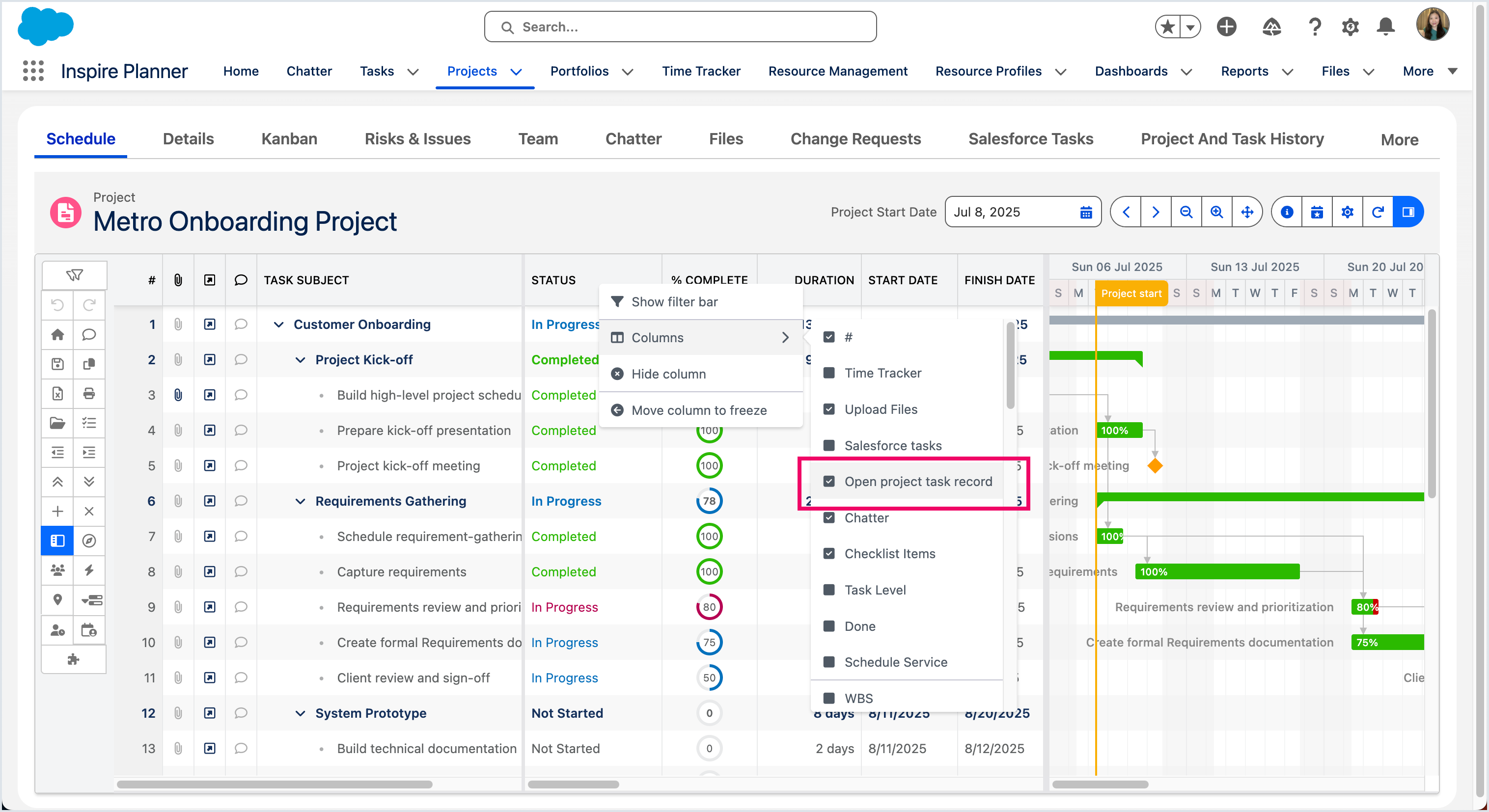Click the refresh schedule icon
Viewport: 1489px width, 812px height.
1378,212
